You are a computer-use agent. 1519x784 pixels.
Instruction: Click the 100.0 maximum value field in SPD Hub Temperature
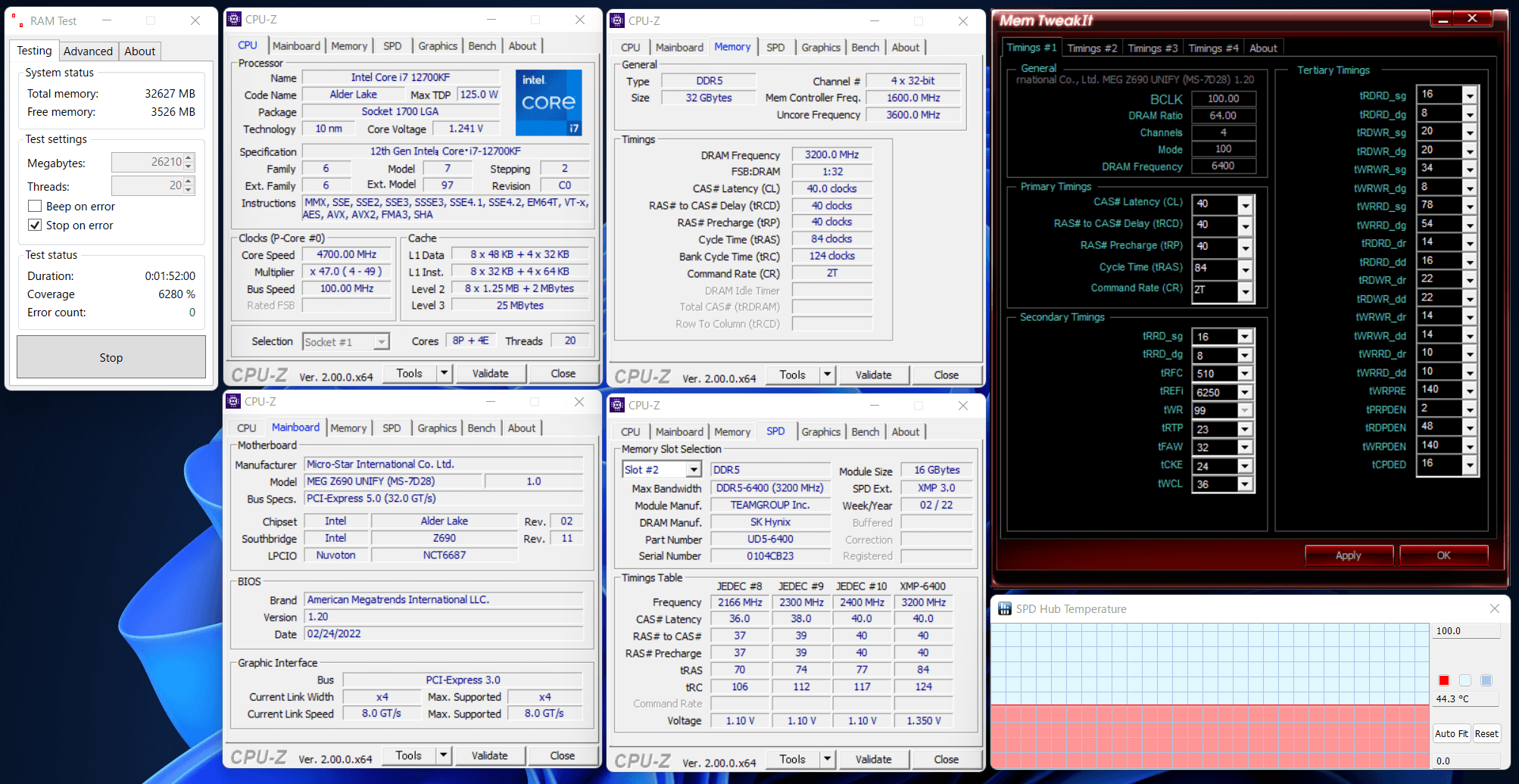tap(1466, 631)
